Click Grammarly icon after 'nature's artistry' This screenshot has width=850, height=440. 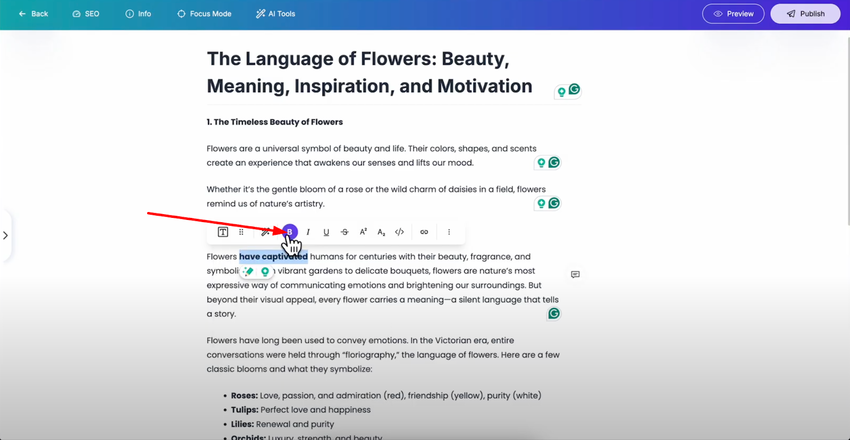click(553, 203)
